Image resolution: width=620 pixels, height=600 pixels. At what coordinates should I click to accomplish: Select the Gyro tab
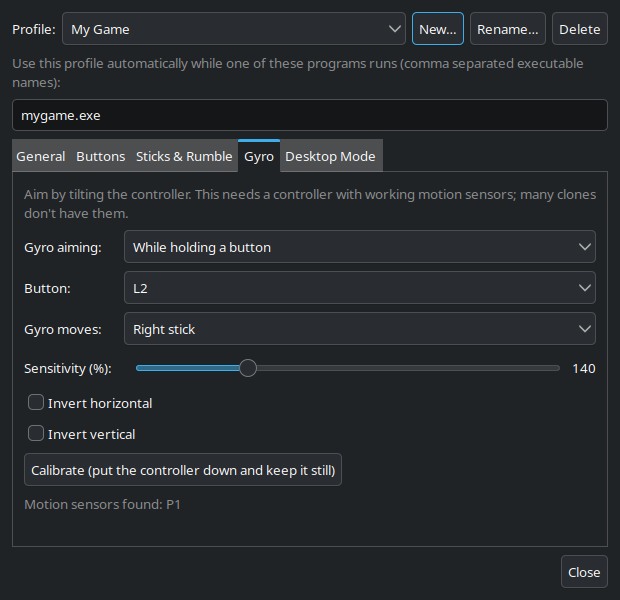point(259,156)
